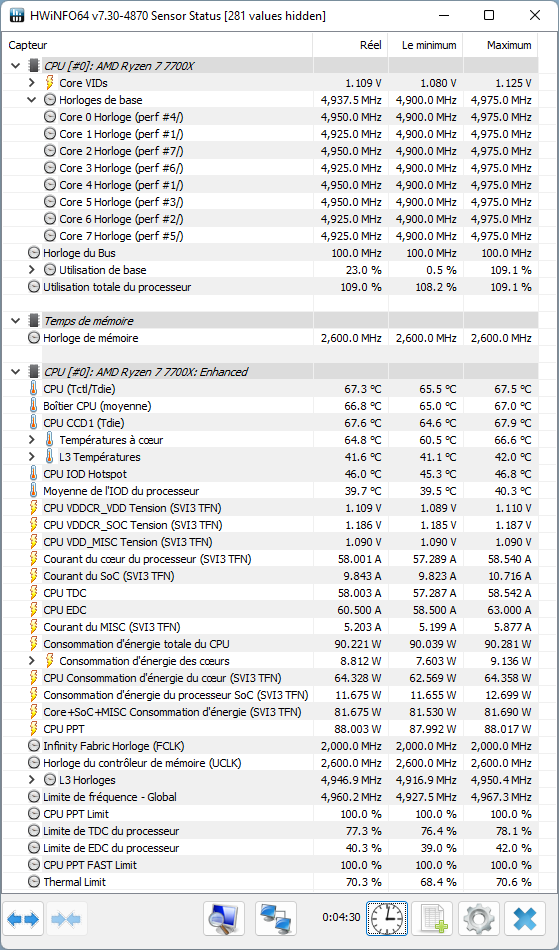Click the Réel column header
The height and width of the screenshot is (950, 559).
(350, 45)
